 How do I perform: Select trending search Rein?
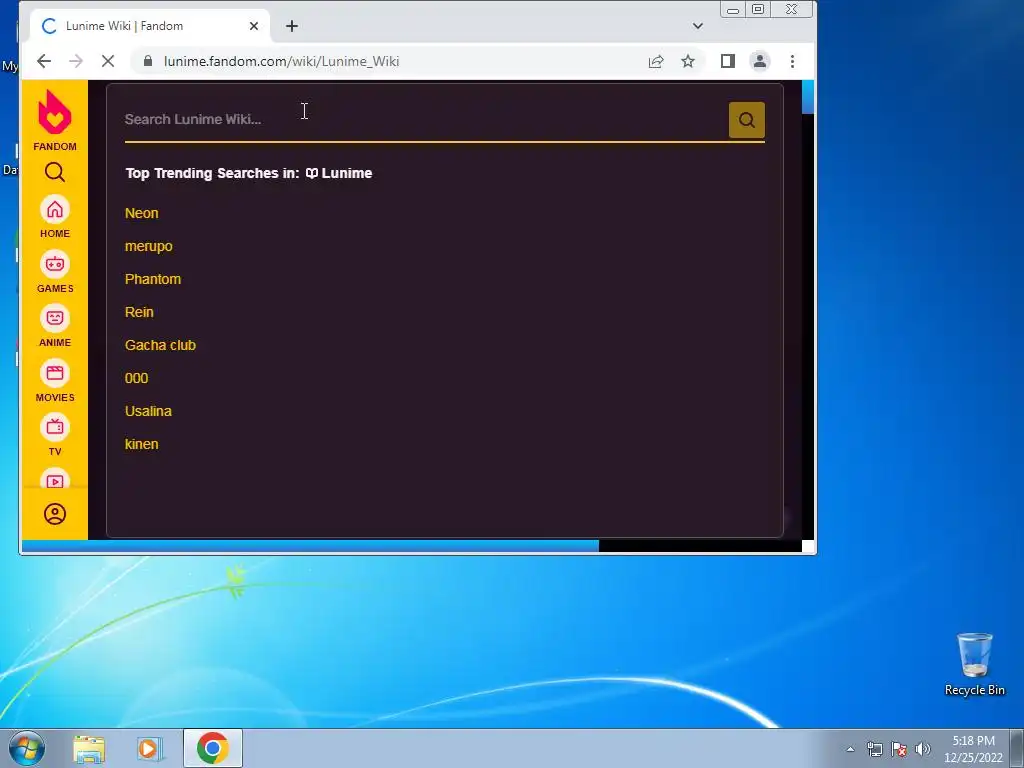click(139, 312)
